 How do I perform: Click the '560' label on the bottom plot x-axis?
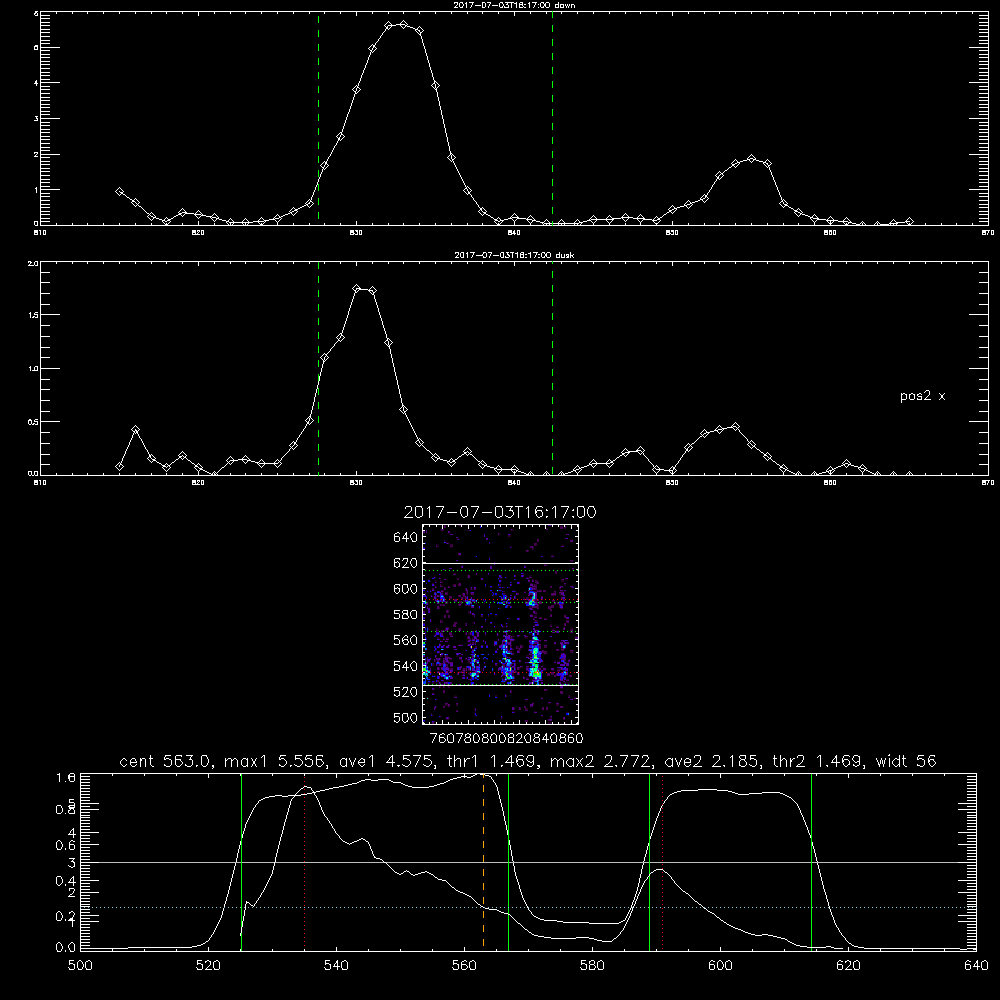pos(464,966)
